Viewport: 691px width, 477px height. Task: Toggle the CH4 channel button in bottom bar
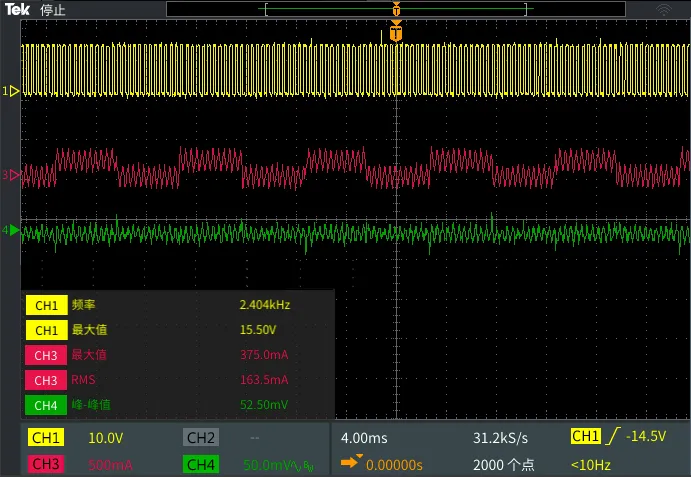[201, 464]
